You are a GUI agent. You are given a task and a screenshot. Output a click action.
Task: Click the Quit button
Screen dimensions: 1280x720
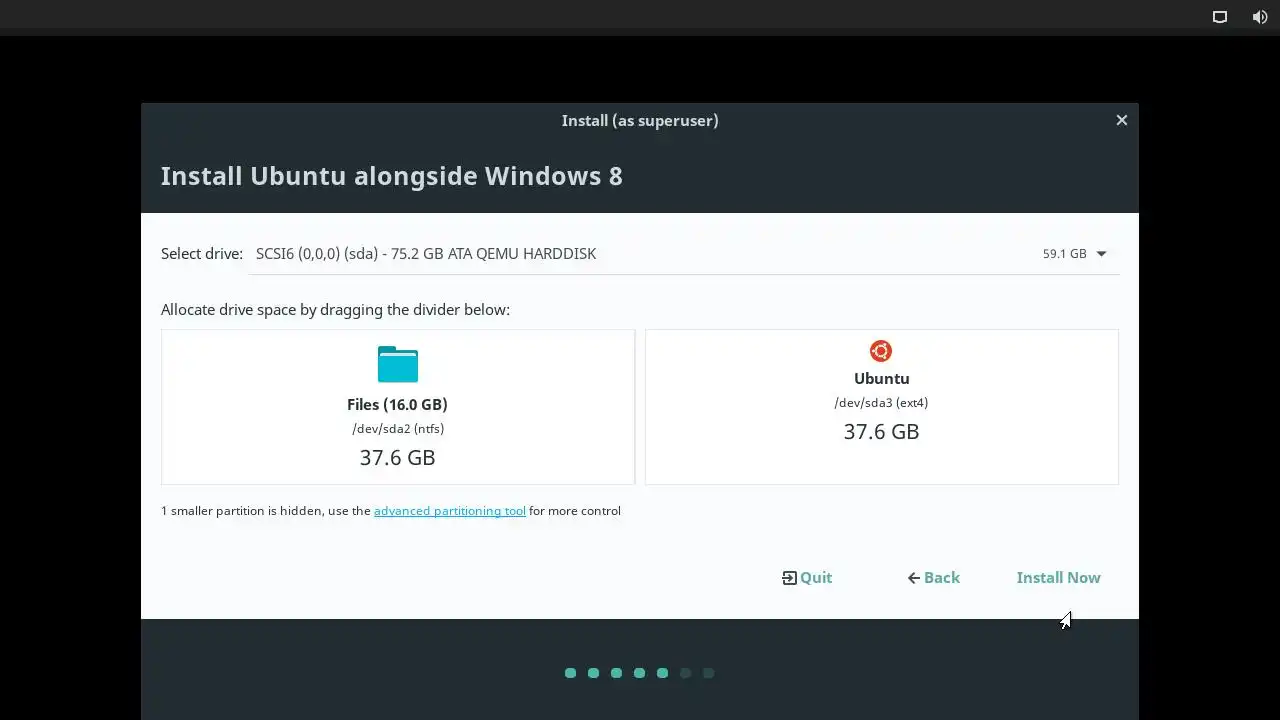[x=807, y=578]
